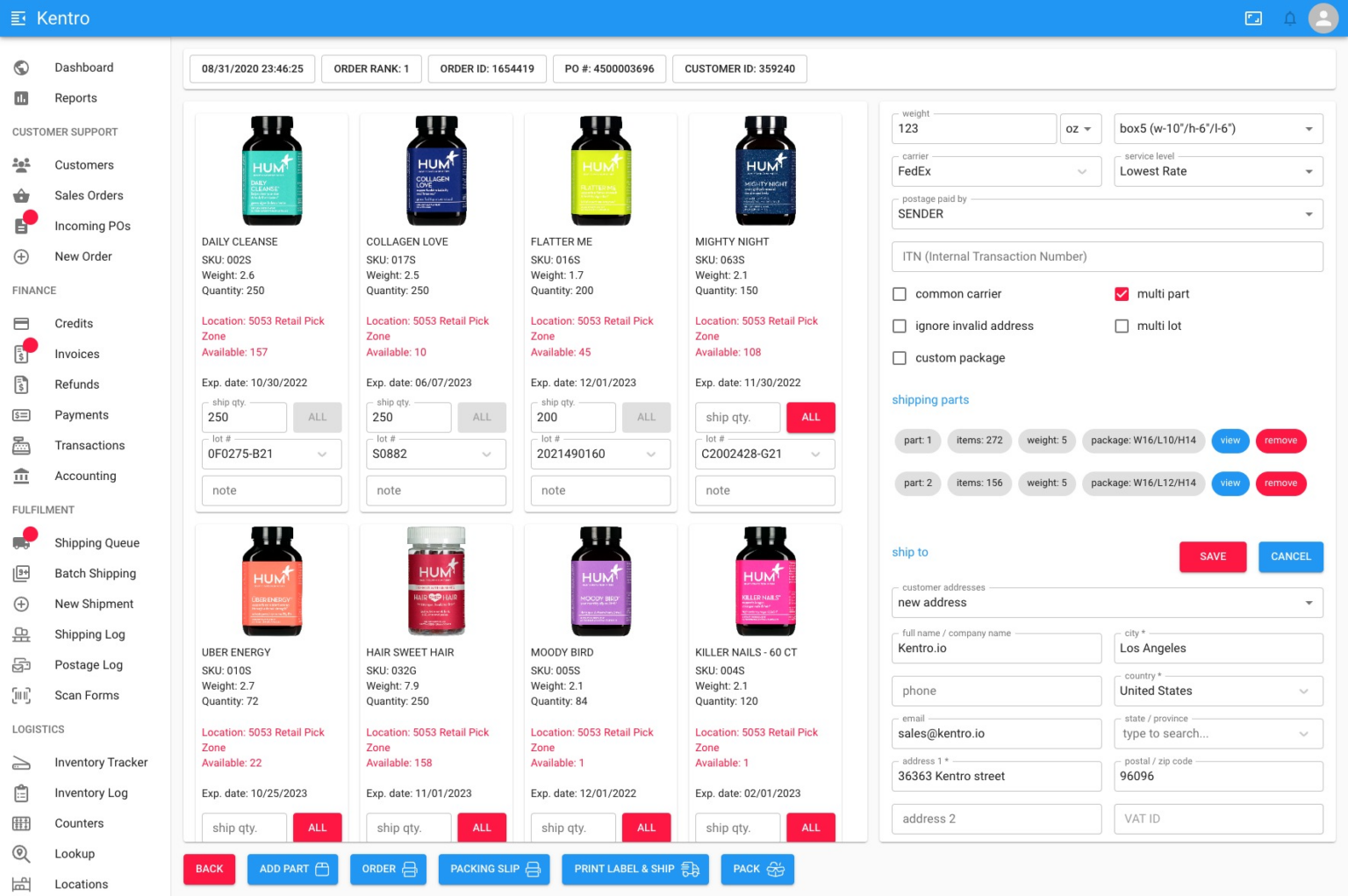This screenshot has height=896, width=1348.
Task: Collapse the sidebar with the hamburger menu icon
Action: [x=18, y=18]
